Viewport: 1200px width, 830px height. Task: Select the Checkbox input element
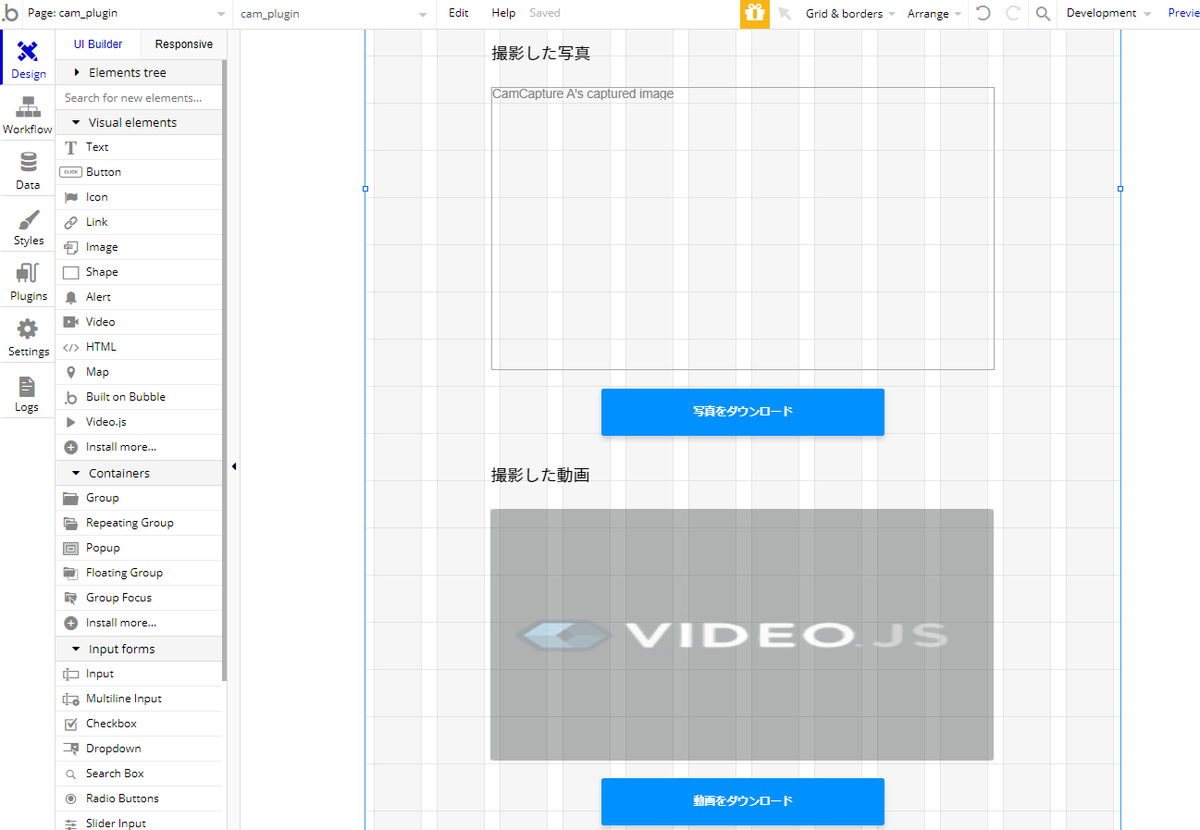click(110, 723)
